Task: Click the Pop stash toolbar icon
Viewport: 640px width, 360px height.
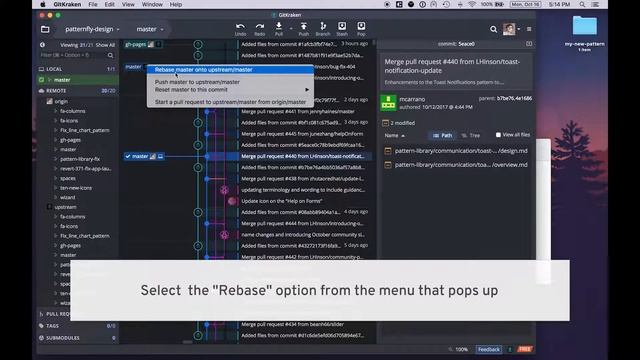Action: pyautogui.click(x=361, y=29)
